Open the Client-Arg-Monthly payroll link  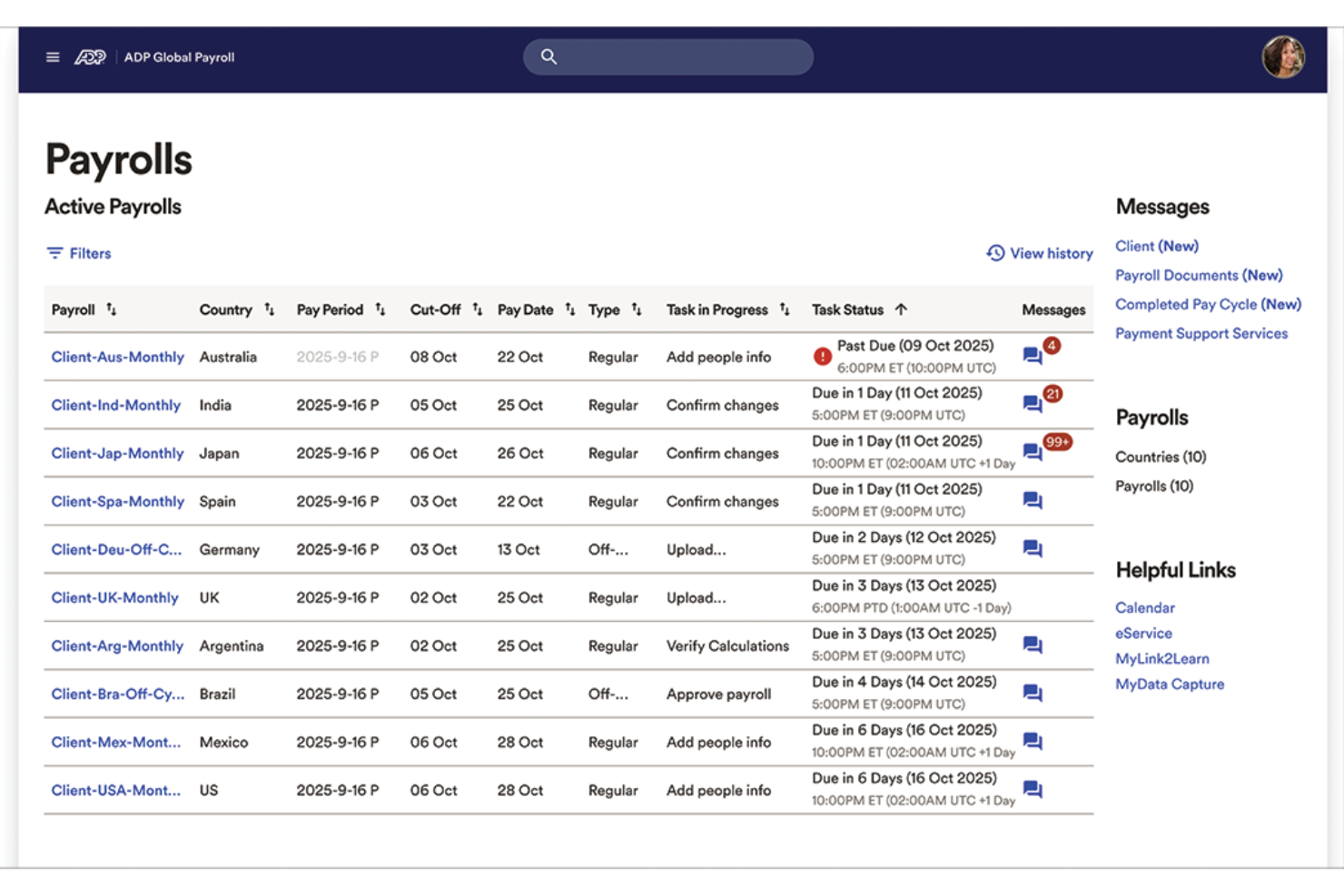tap(117, 645)
